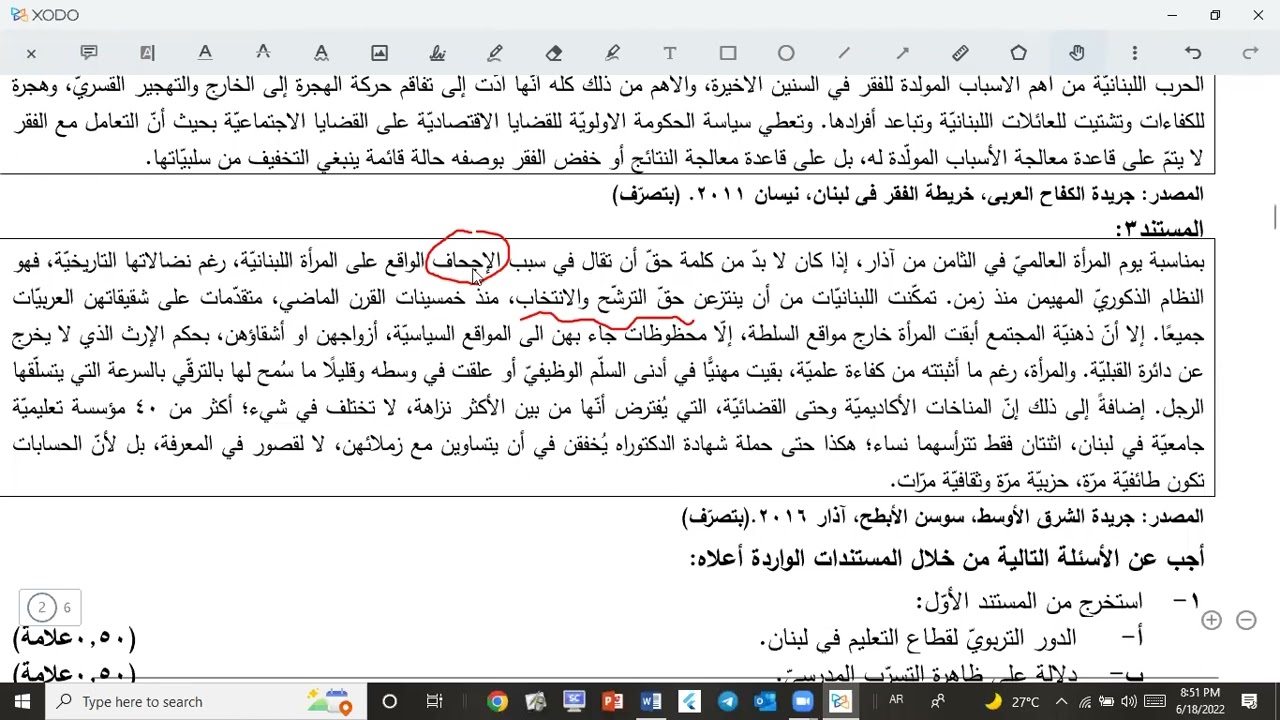
Task: Activate the pan hand tool
Action: pos(1076,53)
